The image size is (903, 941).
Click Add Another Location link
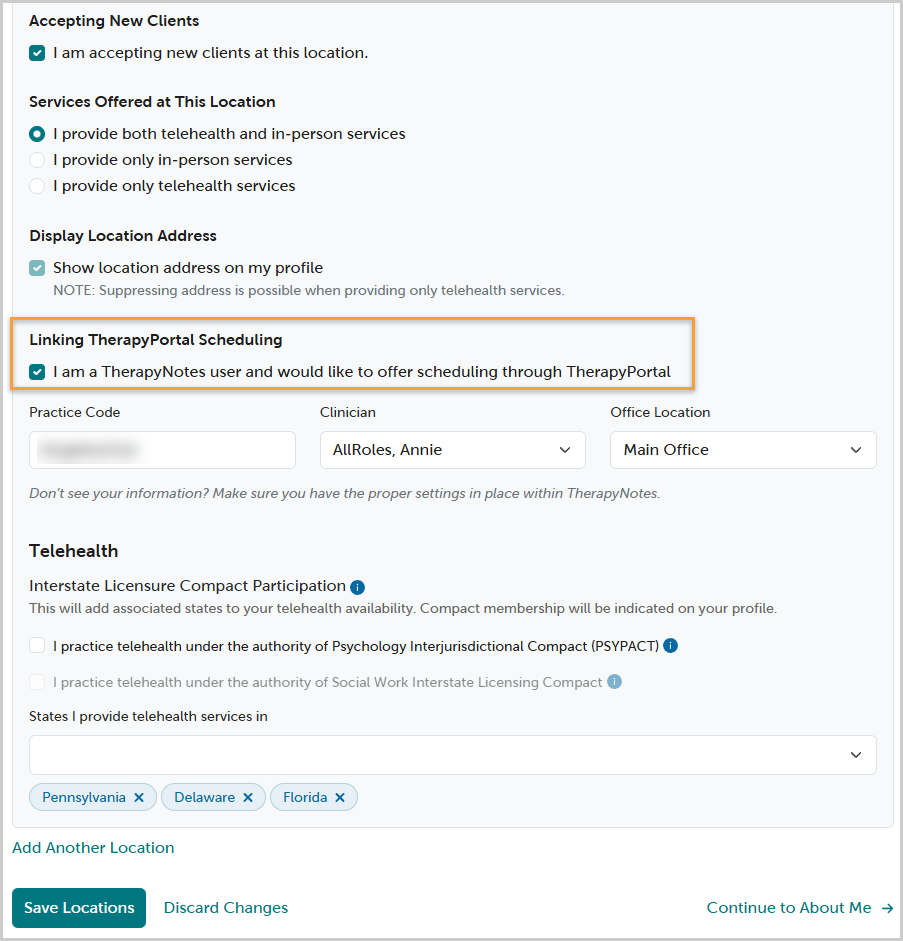[x=93, y=848]
